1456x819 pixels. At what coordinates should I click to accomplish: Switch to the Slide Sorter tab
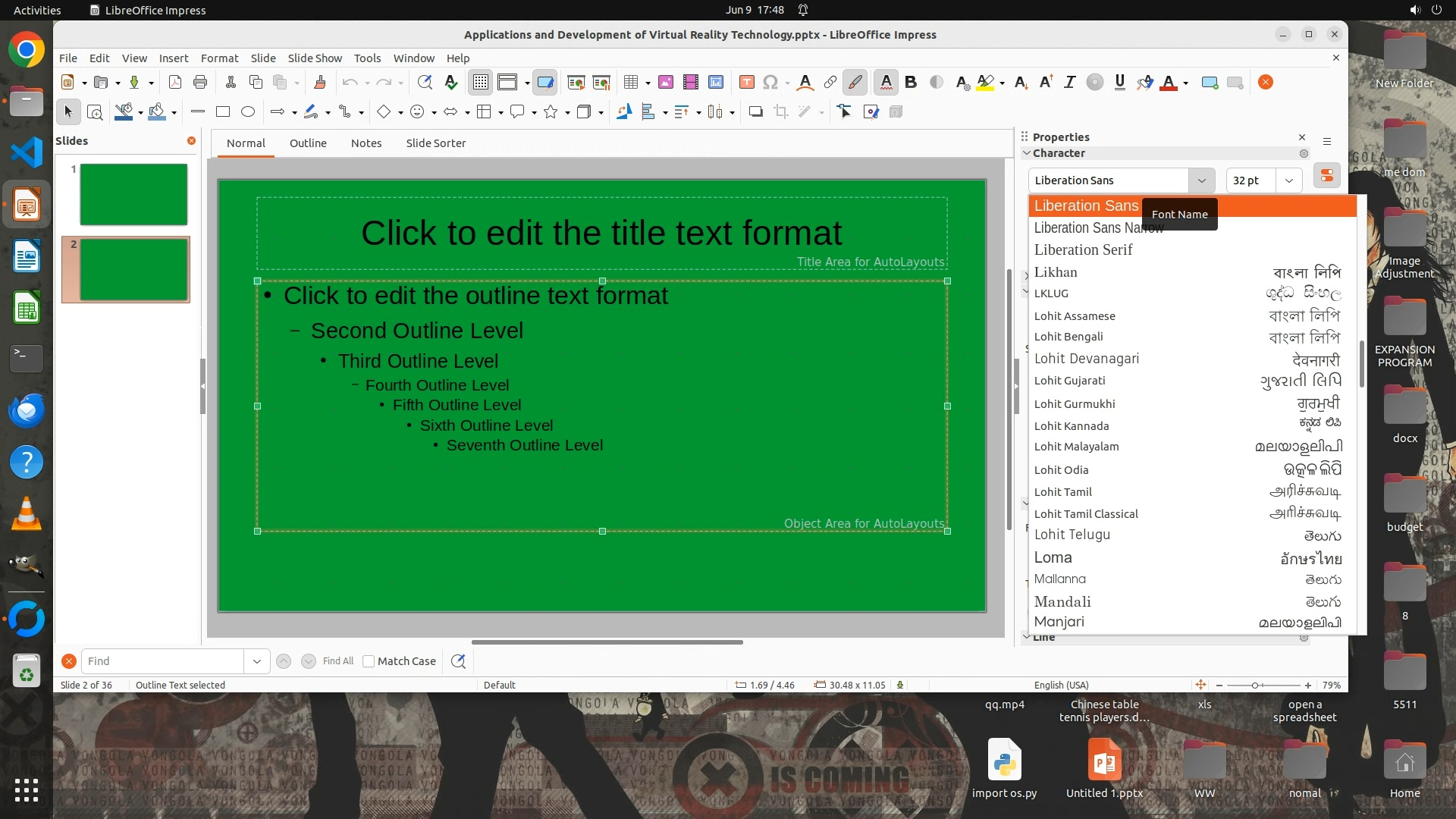coord(435,143)
